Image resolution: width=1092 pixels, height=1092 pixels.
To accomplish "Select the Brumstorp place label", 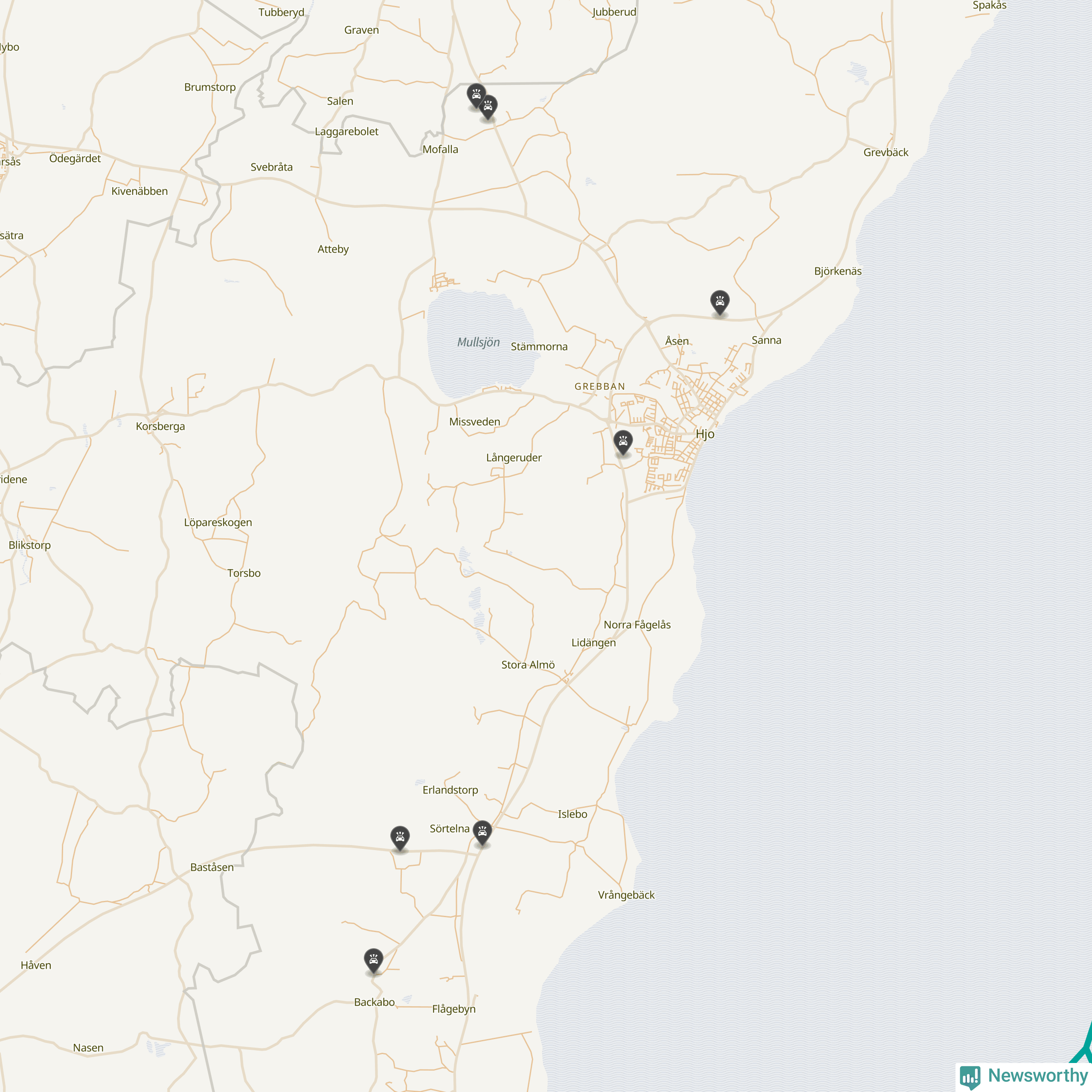I will point(210,87).
